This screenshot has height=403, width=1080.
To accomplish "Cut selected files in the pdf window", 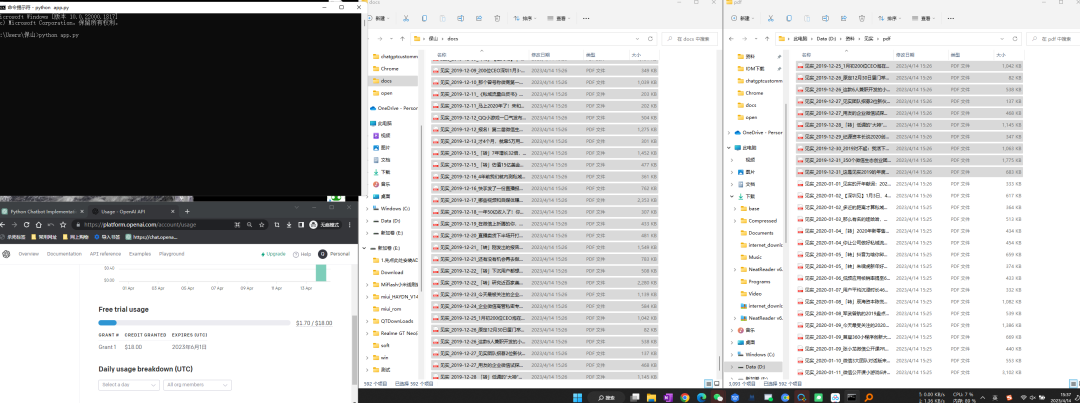I will point(771,18).
